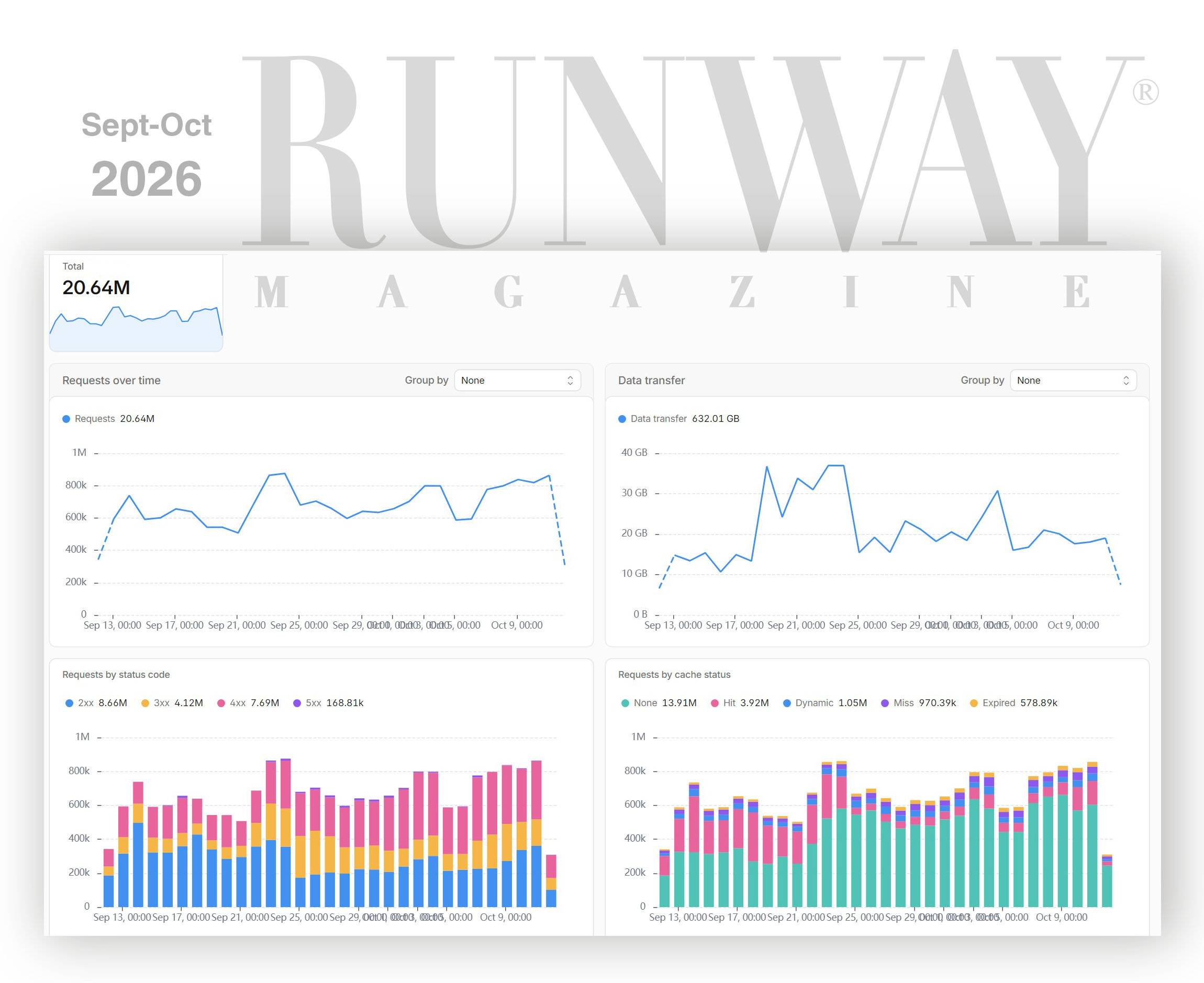Click the 2026 year text
Image resolution: width=1204 pixels, height=983 pixels.
click(147, 179)
